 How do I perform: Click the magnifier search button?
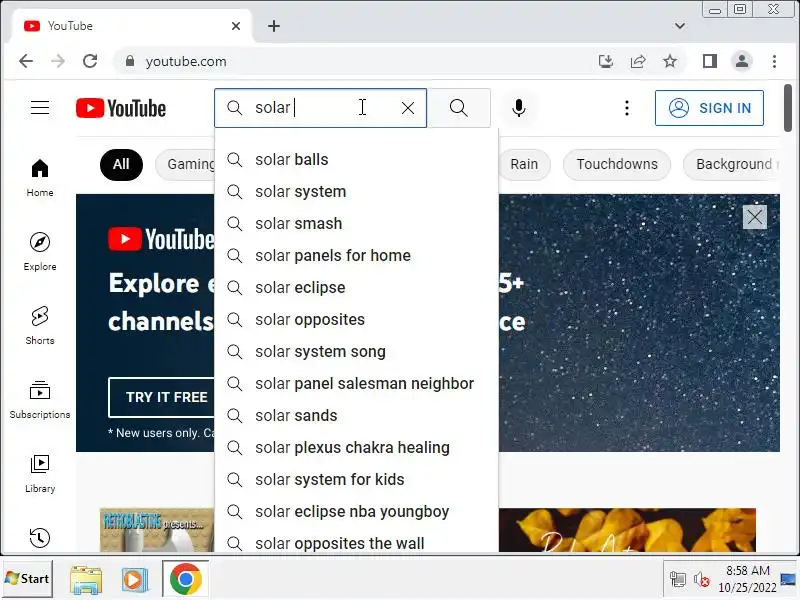pyautogui.click(x=459, y=108)
